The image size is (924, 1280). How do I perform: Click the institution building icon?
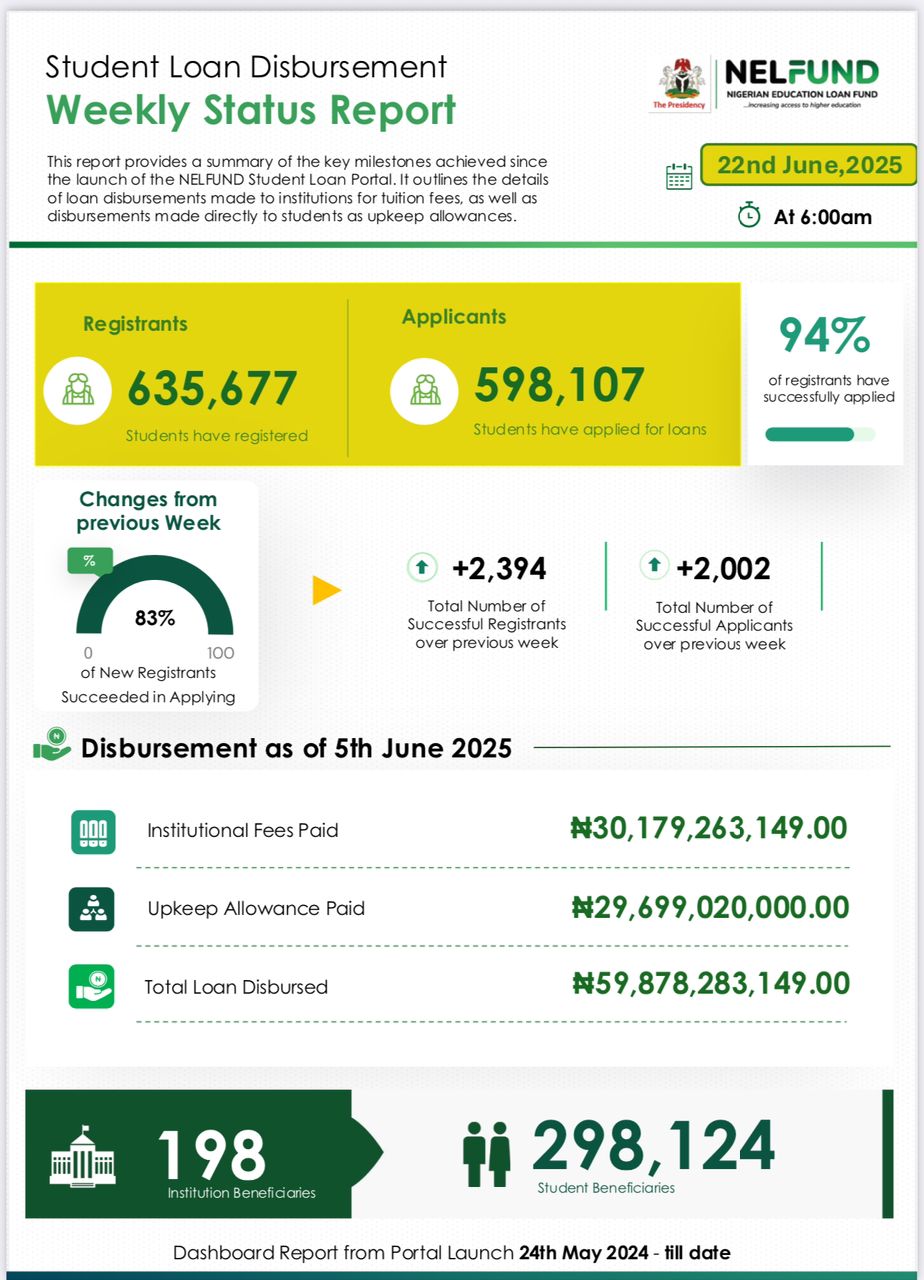83,1155
